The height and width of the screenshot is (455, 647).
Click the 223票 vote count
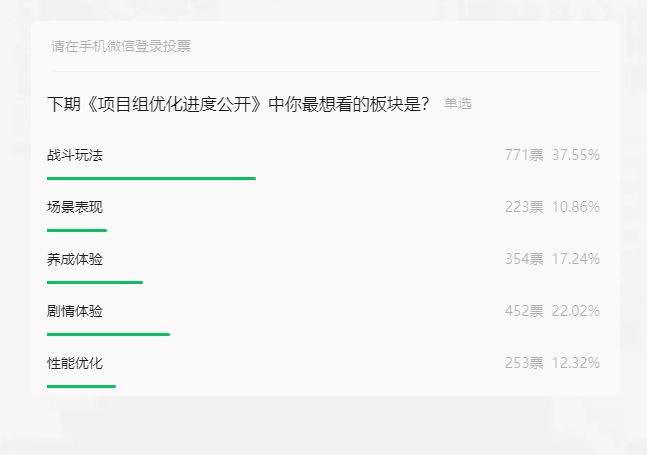[x=524, y=207]
